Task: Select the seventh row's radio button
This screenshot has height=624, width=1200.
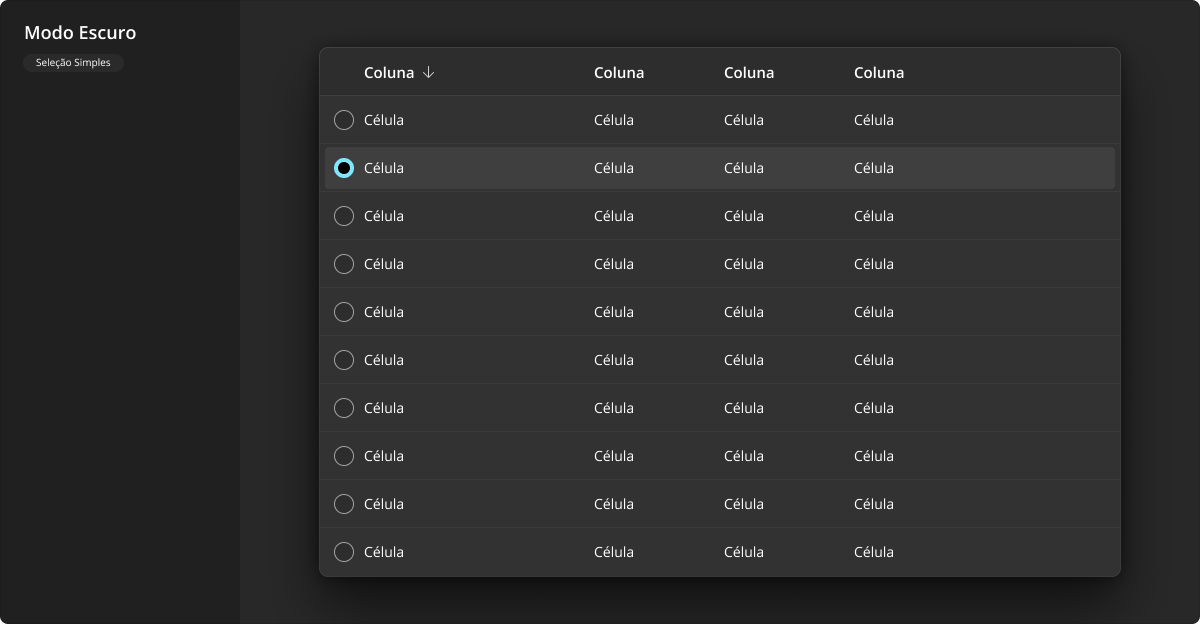Action: click(x=344, y=408)
